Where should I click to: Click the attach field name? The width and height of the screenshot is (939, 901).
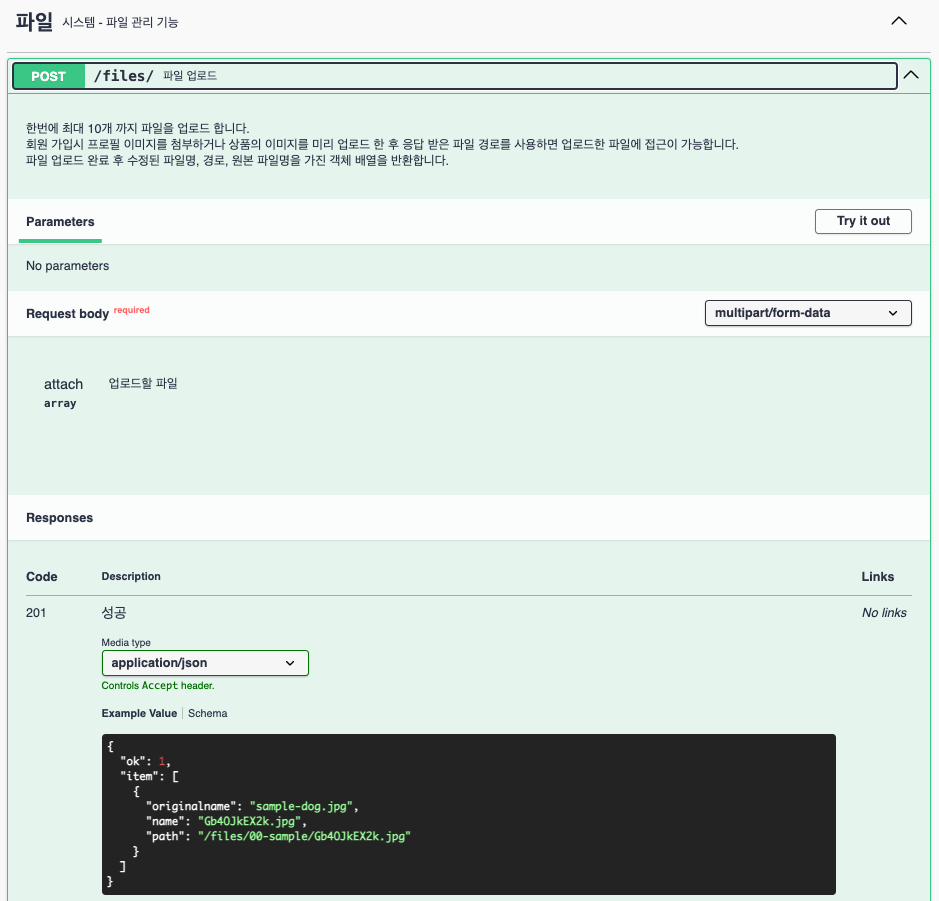pos(63,384)
